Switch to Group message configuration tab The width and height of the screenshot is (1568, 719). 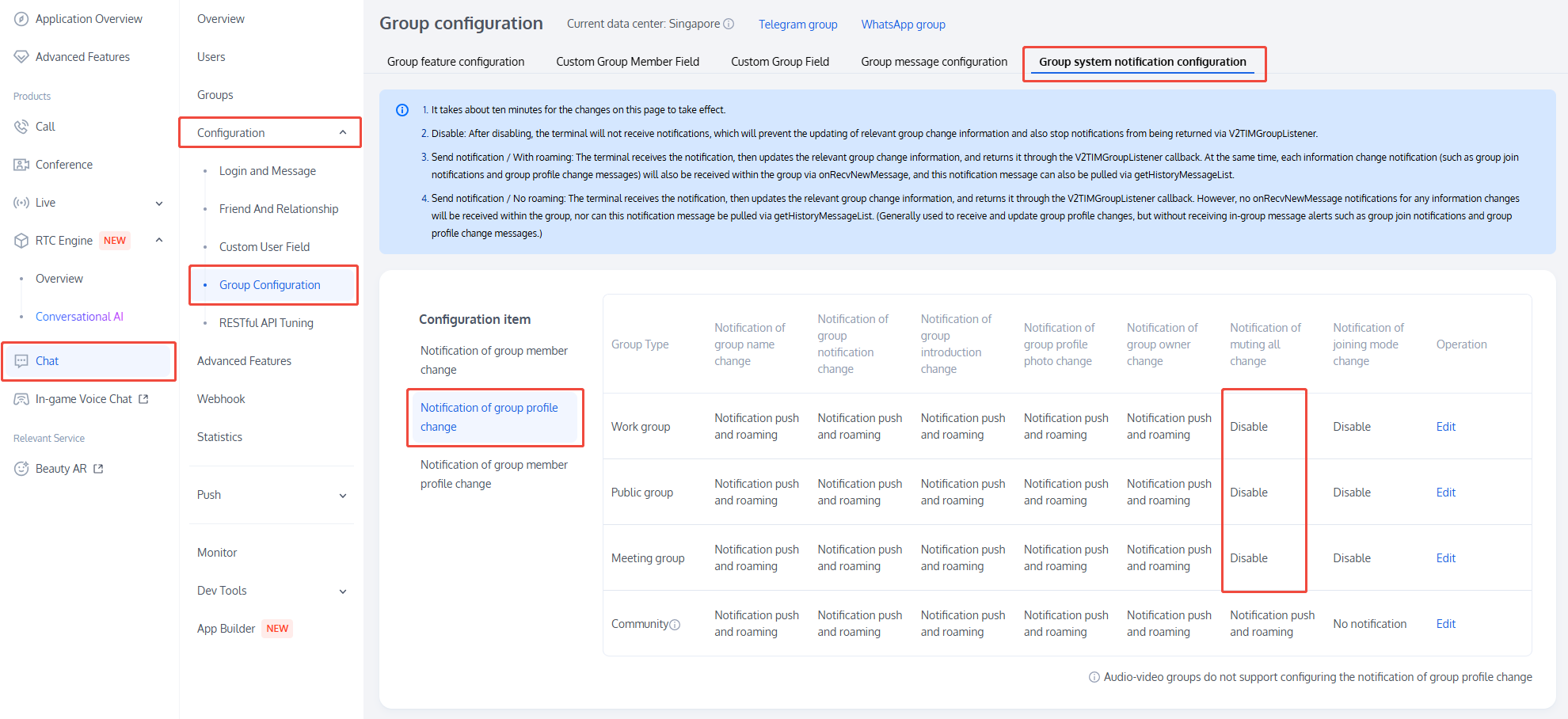(x=934, y=62)
